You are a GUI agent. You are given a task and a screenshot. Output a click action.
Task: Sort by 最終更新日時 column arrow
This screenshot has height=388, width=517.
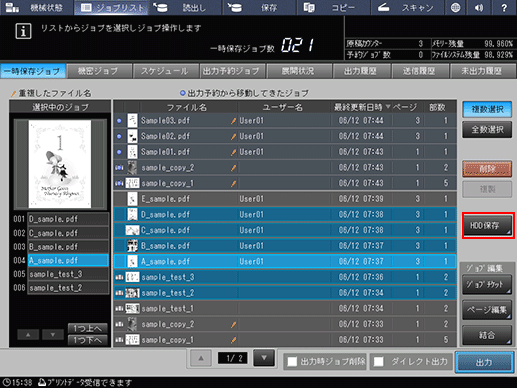(x=388, y=107)
